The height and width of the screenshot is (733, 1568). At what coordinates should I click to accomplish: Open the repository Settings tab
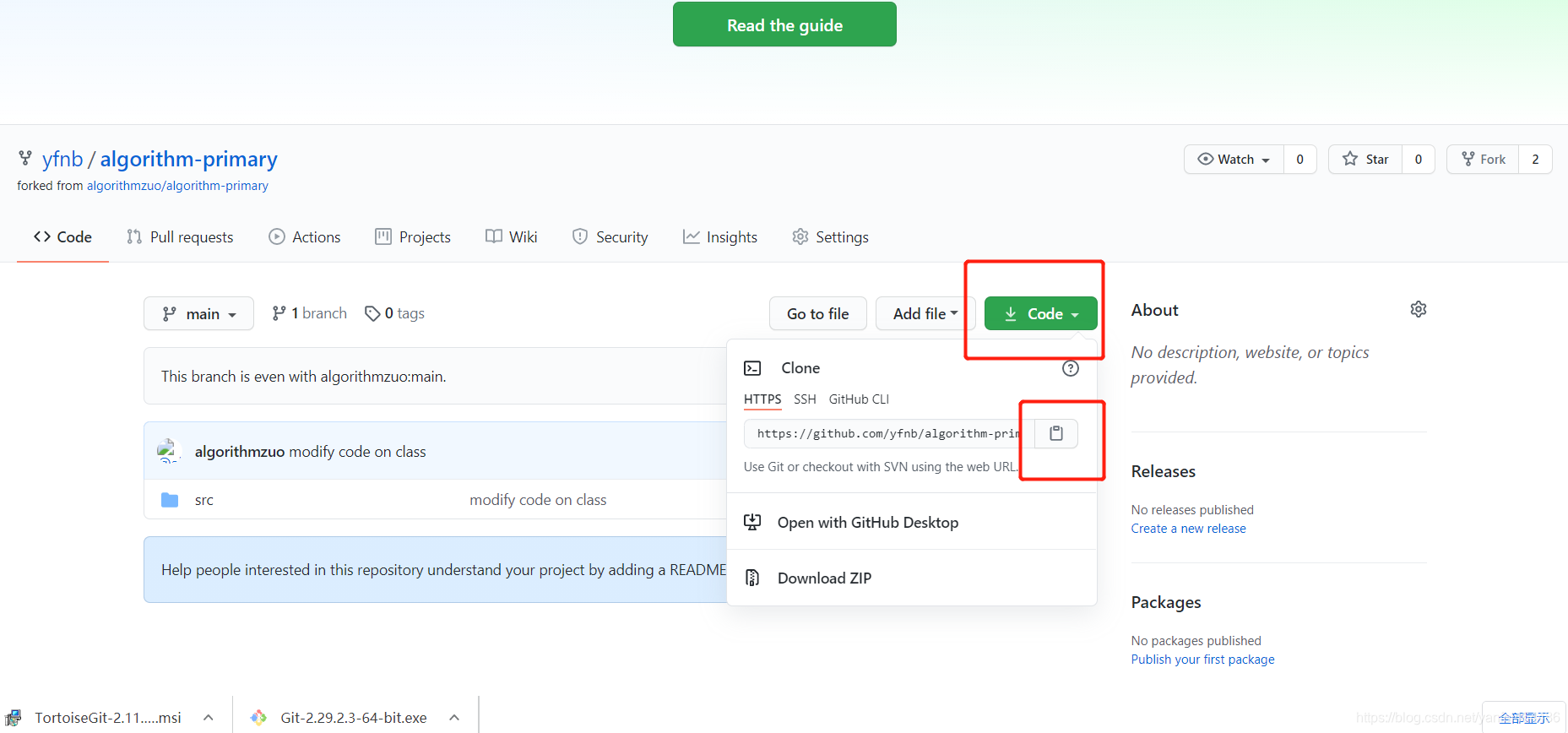831,237
